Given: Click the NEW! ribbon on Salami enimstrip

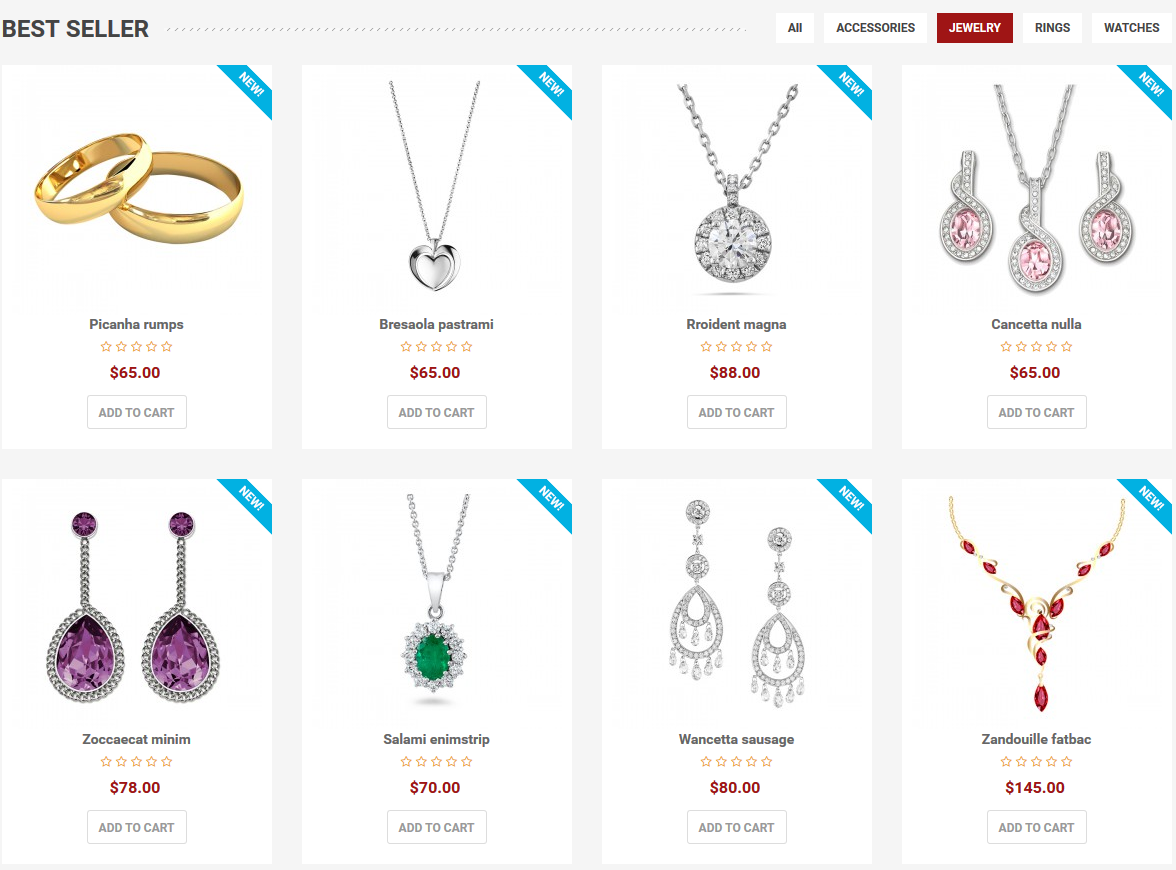Looking at the screenshot, I should pyautogui.click(x=550, y=500).
